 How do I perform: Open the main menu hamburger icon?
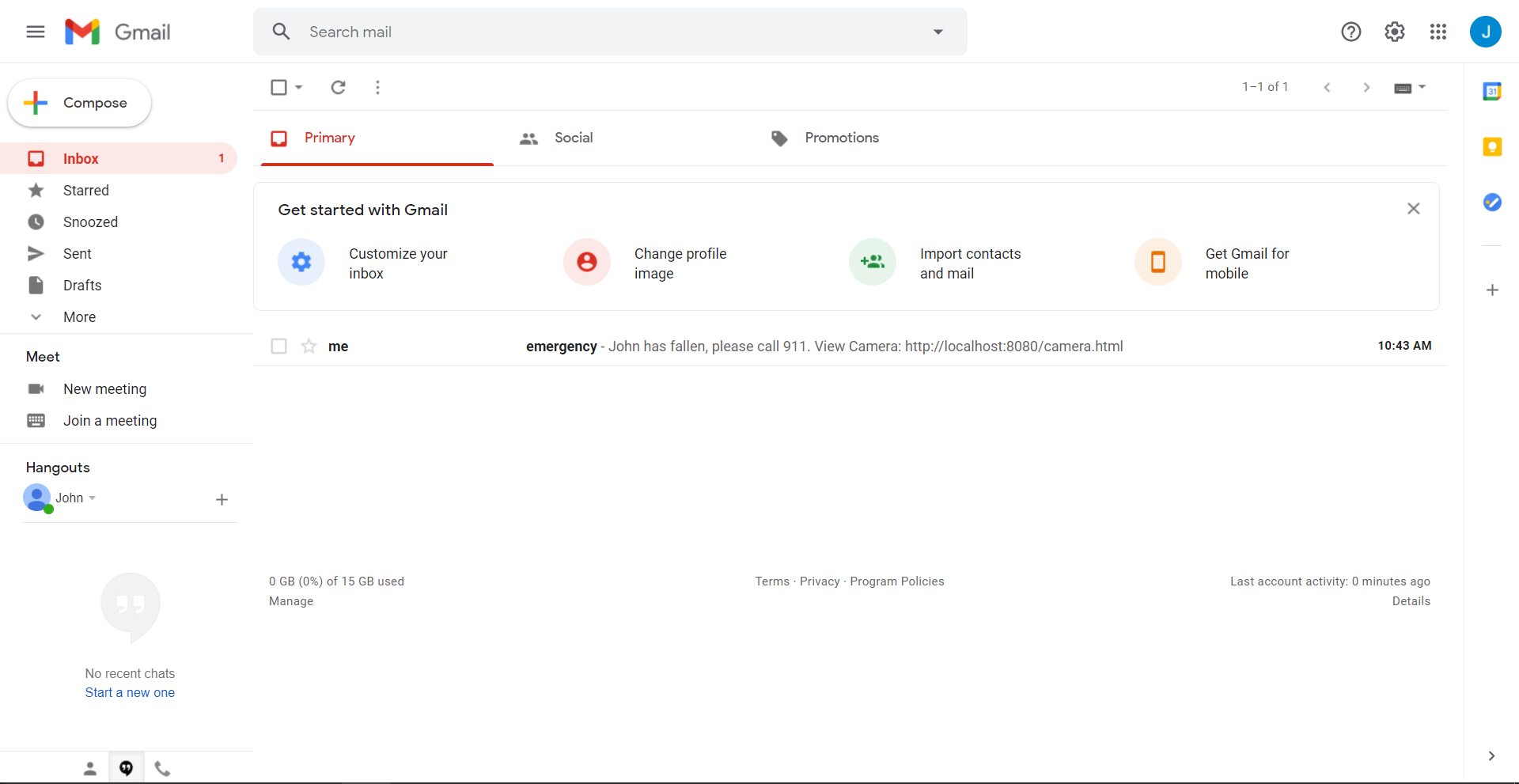click(x=36, y=32)
